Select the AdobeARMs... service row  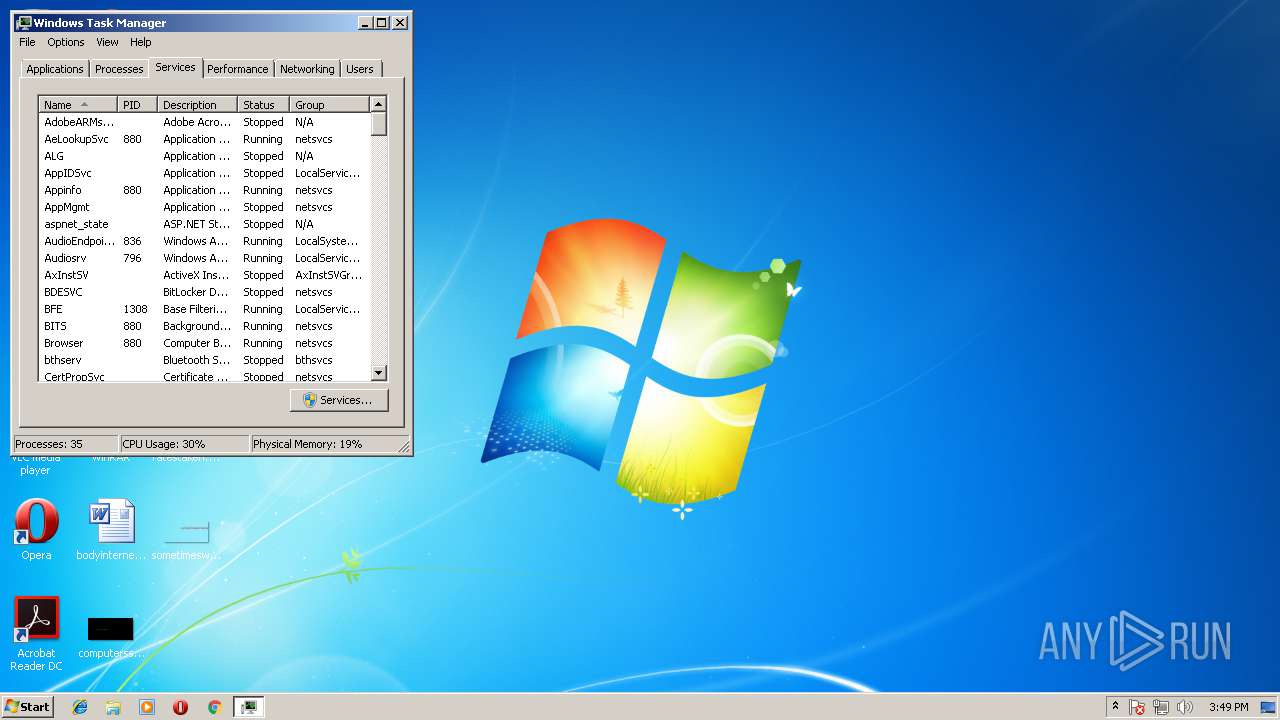pyautogui.click(x=204, y=122)
